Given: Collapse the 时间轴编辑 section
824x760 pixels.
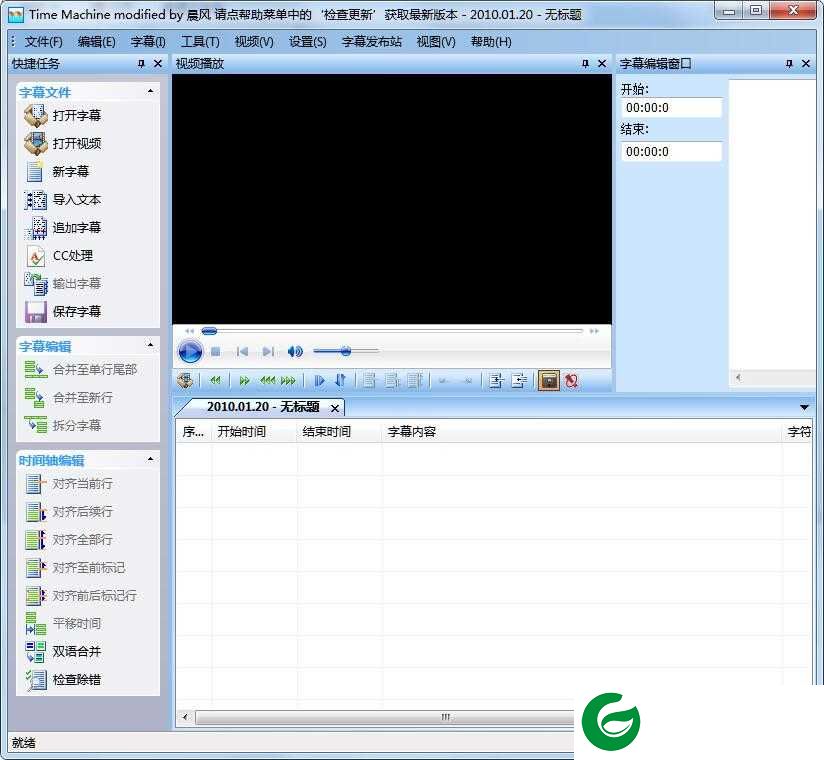Looking at the screenshot, I should click(x=150, y=459).
